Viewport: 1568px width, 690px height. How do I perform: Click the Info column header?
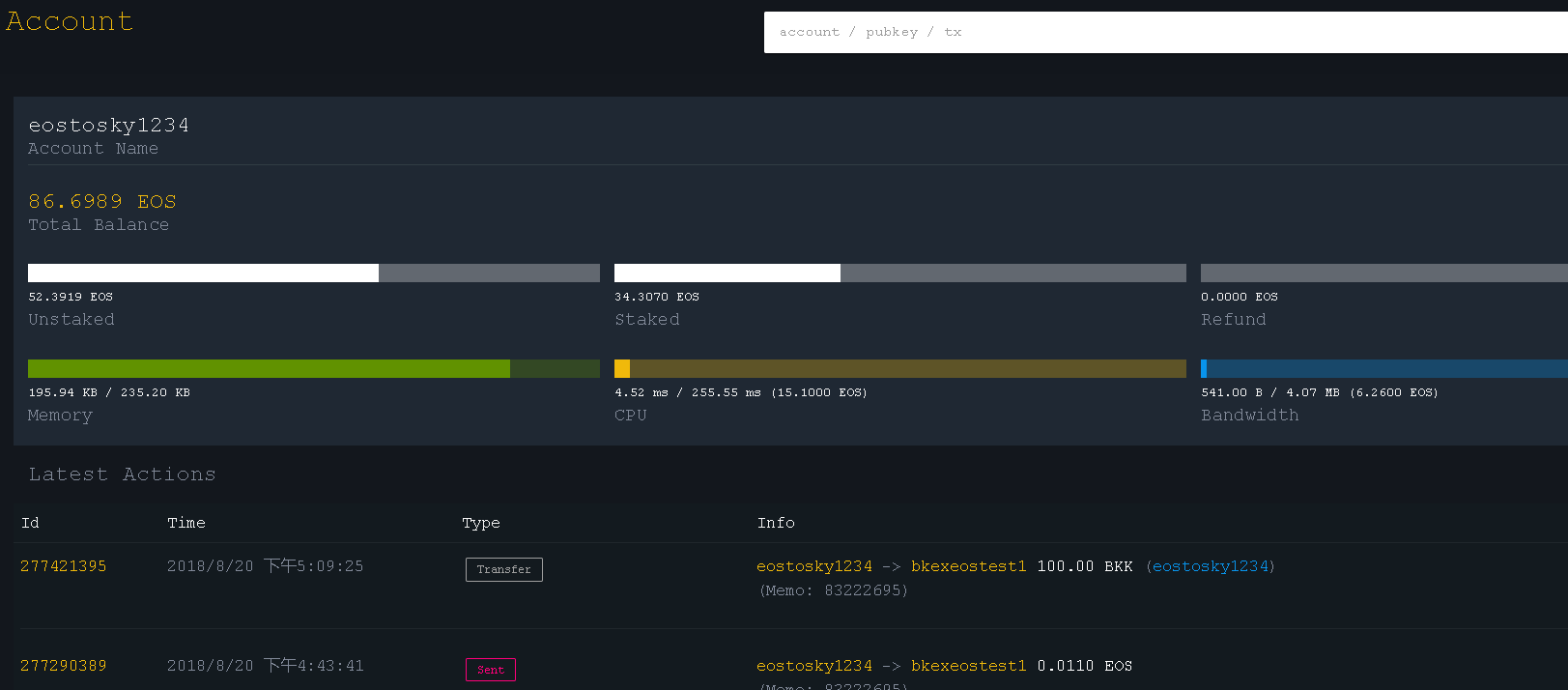click(776, 523)
